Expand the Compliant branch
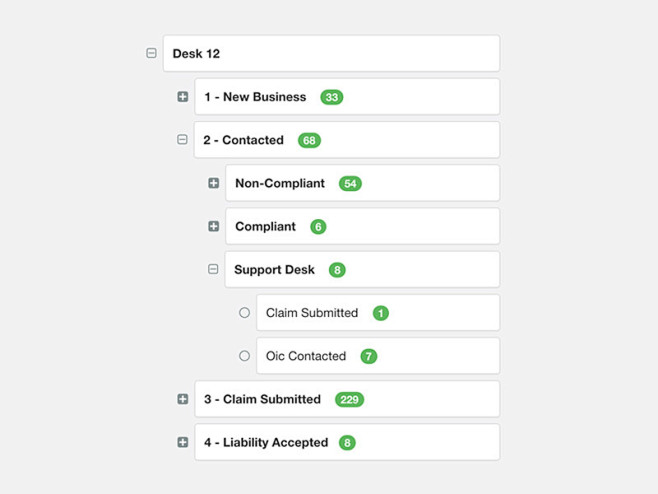This screenshot has height=494, width=658. [x=213, y=226]
